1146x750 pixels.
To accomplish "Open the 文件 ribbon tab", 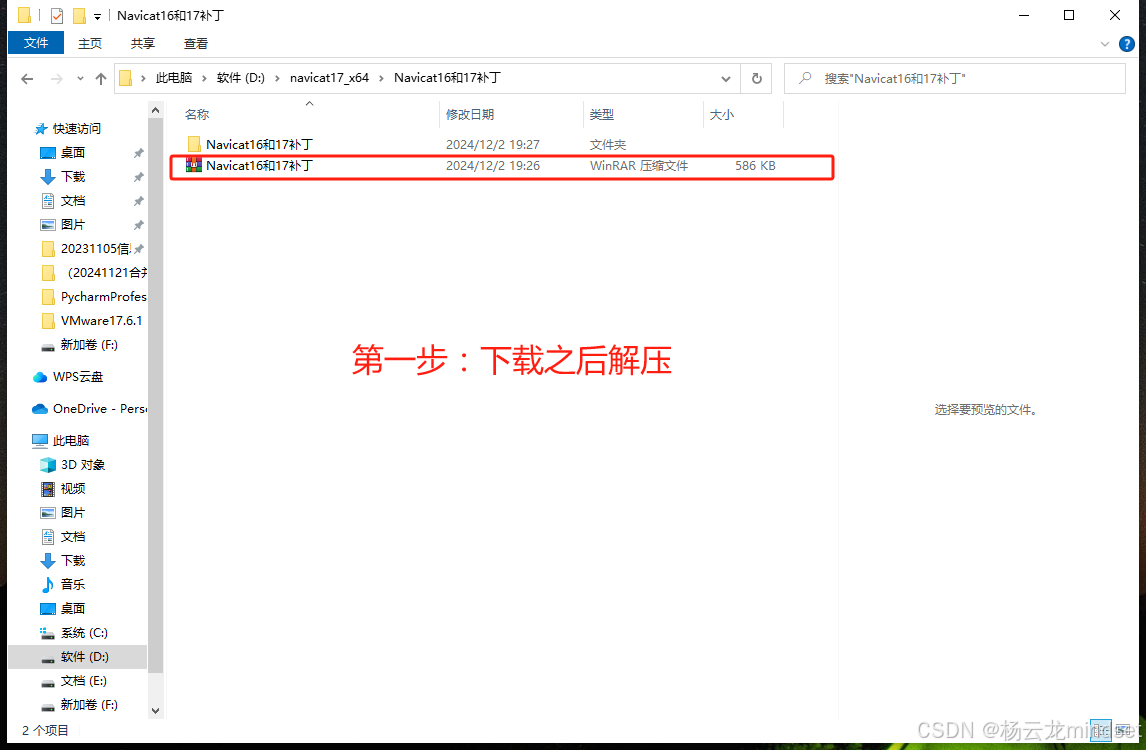I will [x=36, y=43].
